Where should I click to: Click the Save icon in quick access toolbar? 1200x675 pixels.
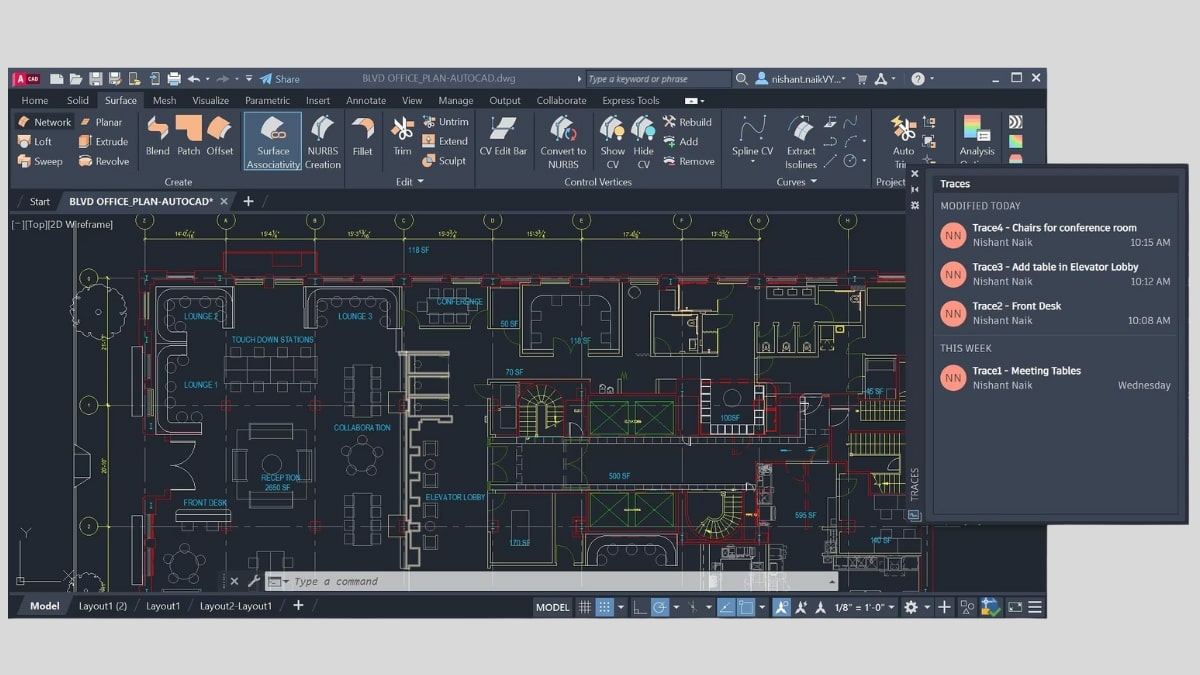[x=95, y=79]
